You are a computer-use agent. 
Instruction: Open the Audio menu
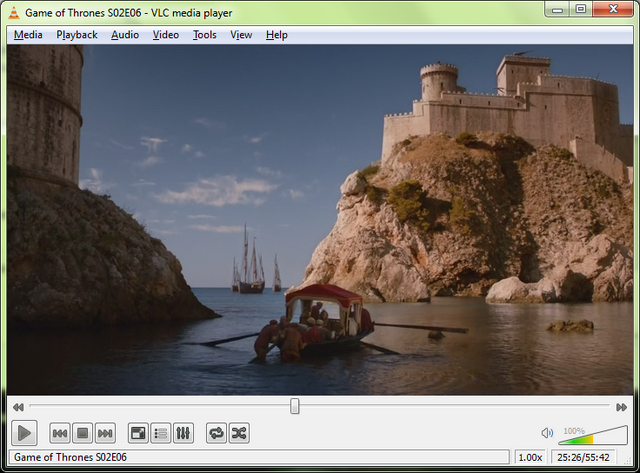pos(125,35)
